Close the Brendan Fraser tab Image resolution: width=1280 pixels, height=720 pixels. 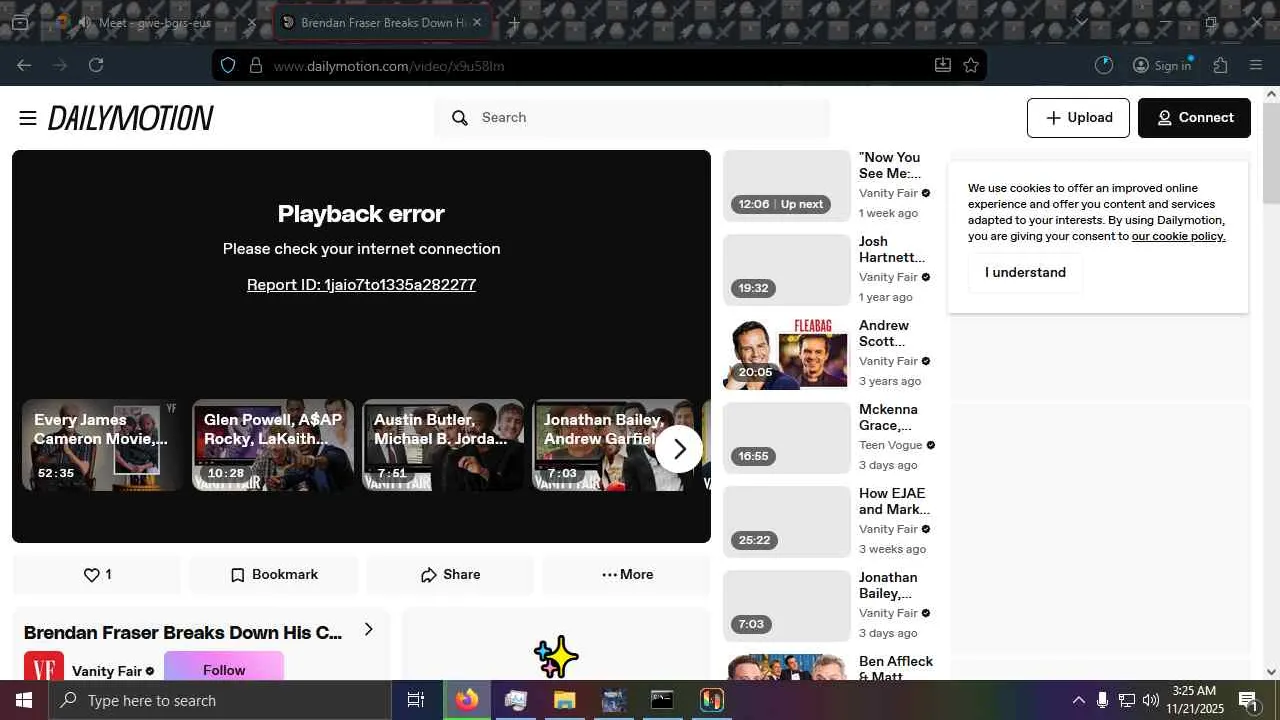click(x=477, y=22)
